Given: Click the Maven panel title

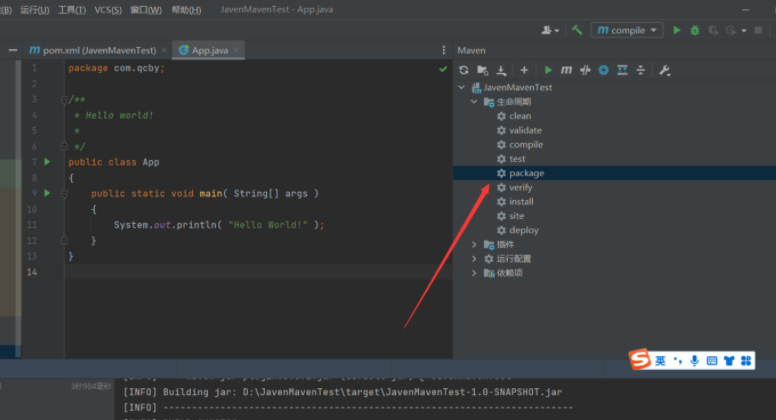Looking at the screenshot, I should (x=471, y=50).
